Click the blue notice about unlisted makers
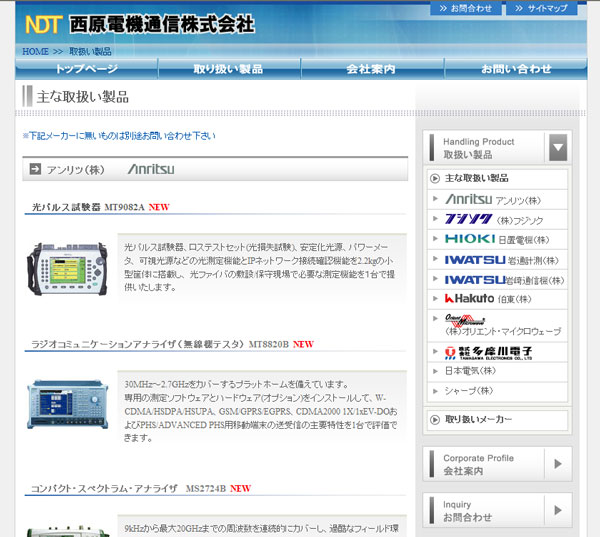 [119, 136]
